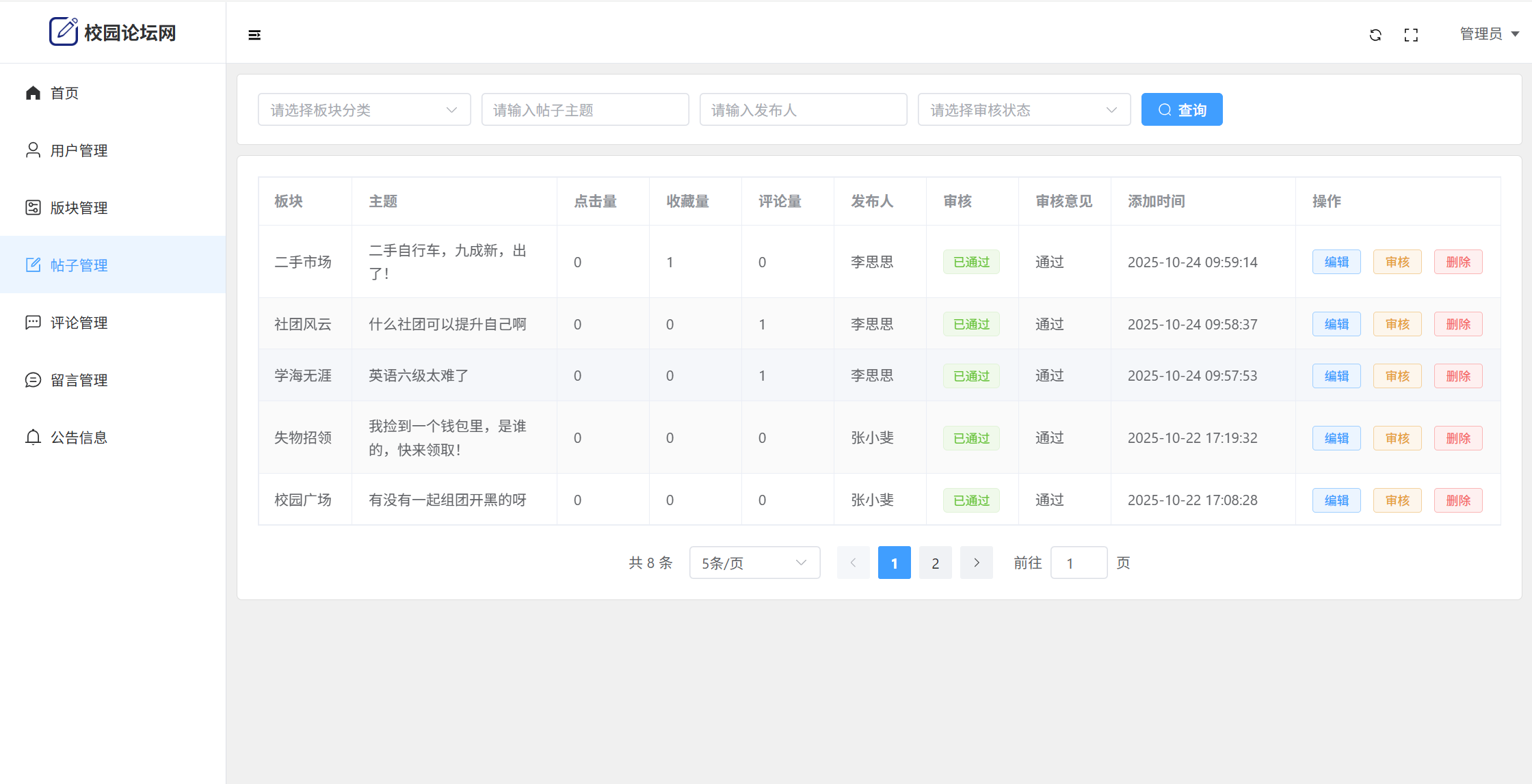The width and height of the screenshot is (1532, 784).
Task: Expand the 审核状态 status dropdown
Action: [x=1024, y=110]
